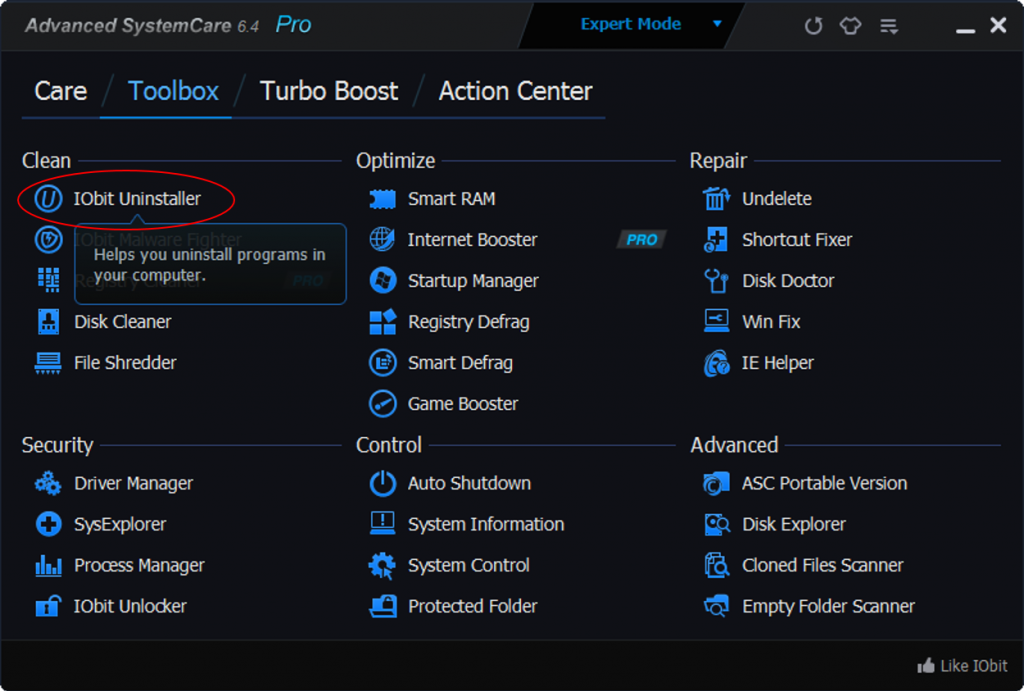Launch the Auto Shutdown power icon
This screenshot has width=1024, height=691.
click(x=382, y=484)
